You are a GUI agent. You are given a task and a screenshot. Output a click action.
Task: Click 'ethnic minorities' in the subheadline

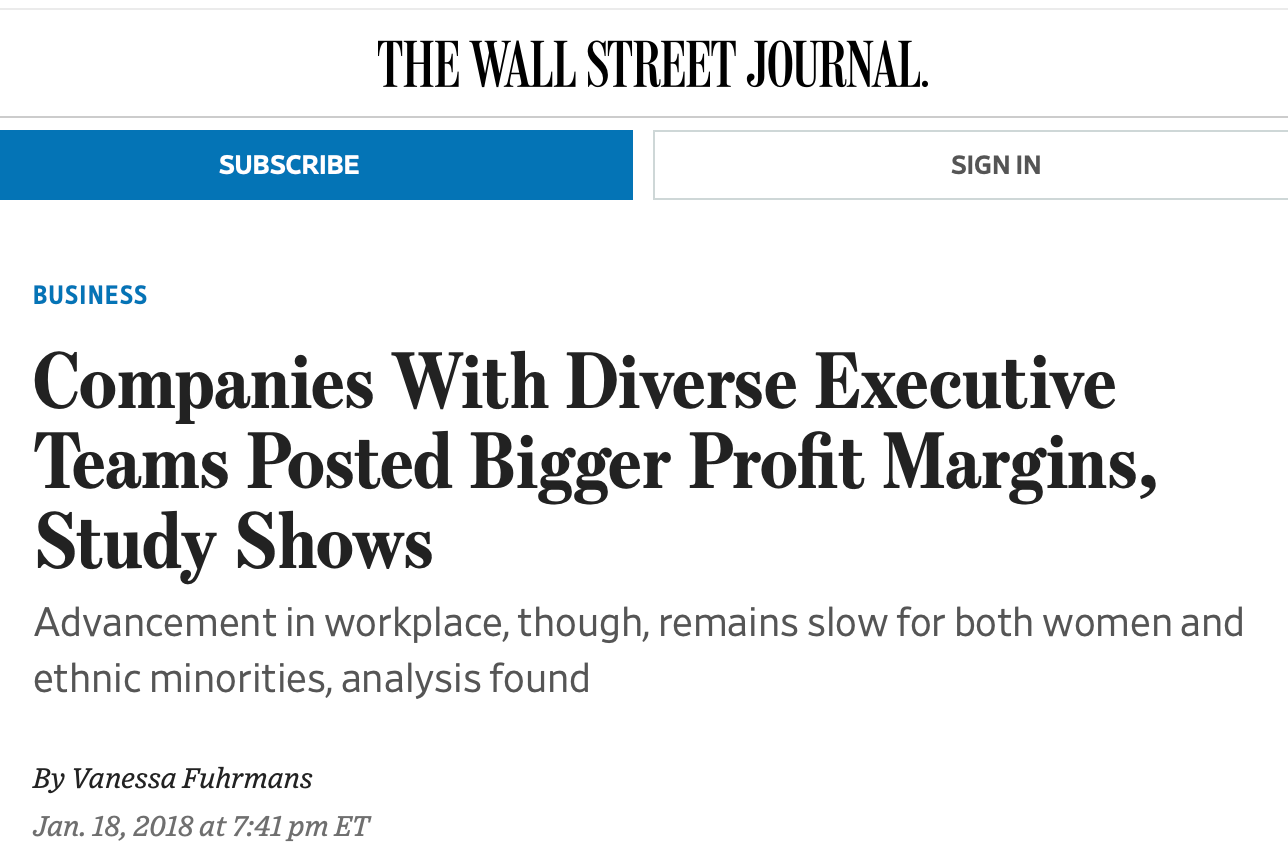click(x=180, y=679)
